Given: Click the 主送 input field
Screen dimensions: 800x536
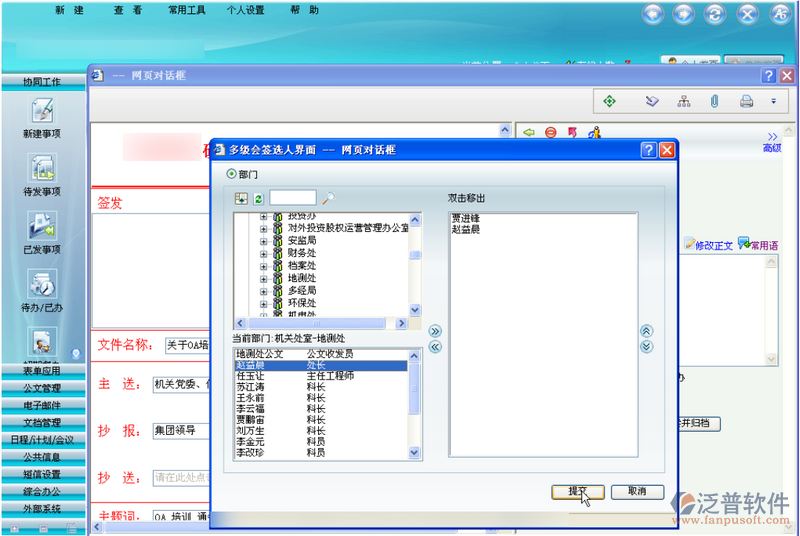Looking at the screenshot, I should [x=182, y=385].
